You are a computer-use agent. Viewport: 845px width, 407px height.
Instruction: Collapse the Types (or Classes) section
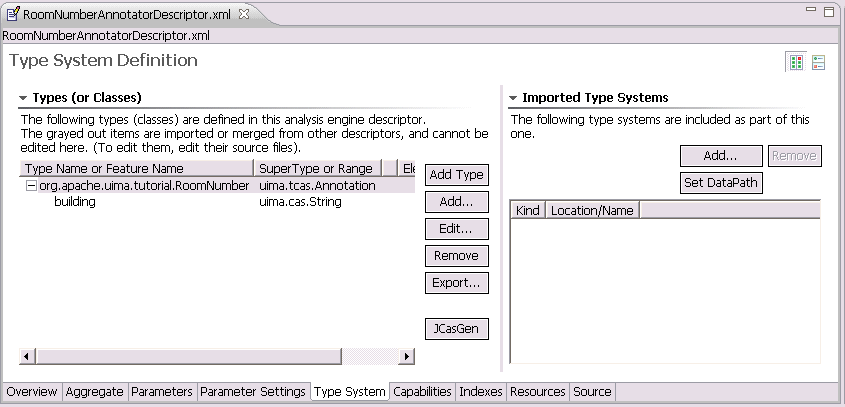tap(23, 98)
